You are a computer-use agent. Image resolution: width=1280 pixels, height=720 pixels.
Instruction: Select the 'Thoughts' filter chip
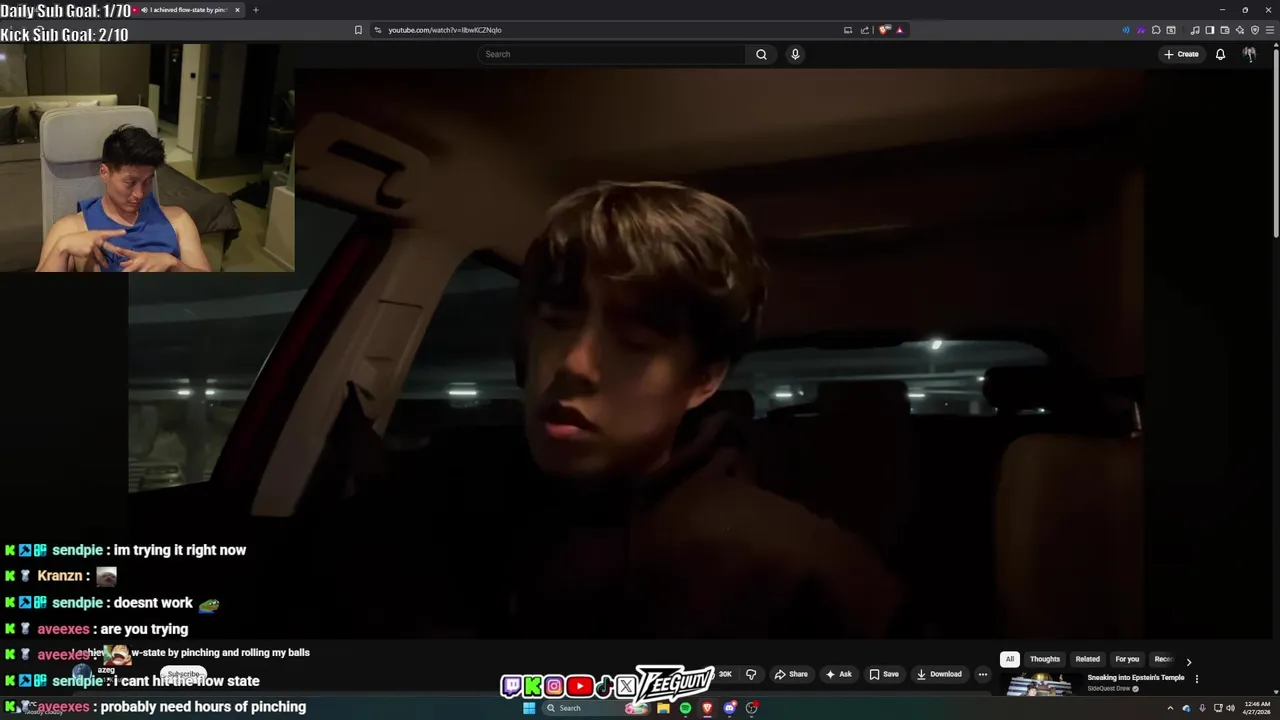[1045, 659]
